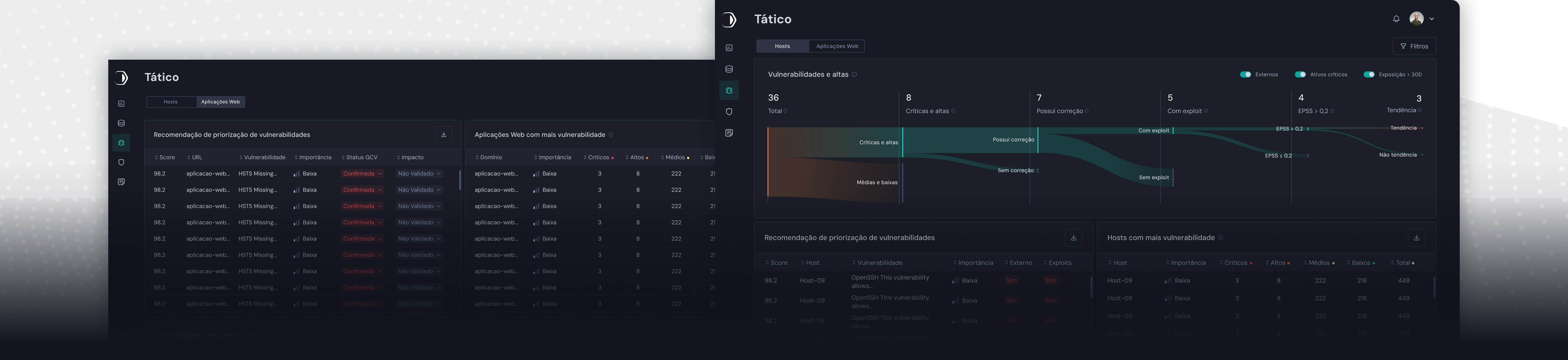Expand the first row's Não Validado dropdown

coord(419,174)
